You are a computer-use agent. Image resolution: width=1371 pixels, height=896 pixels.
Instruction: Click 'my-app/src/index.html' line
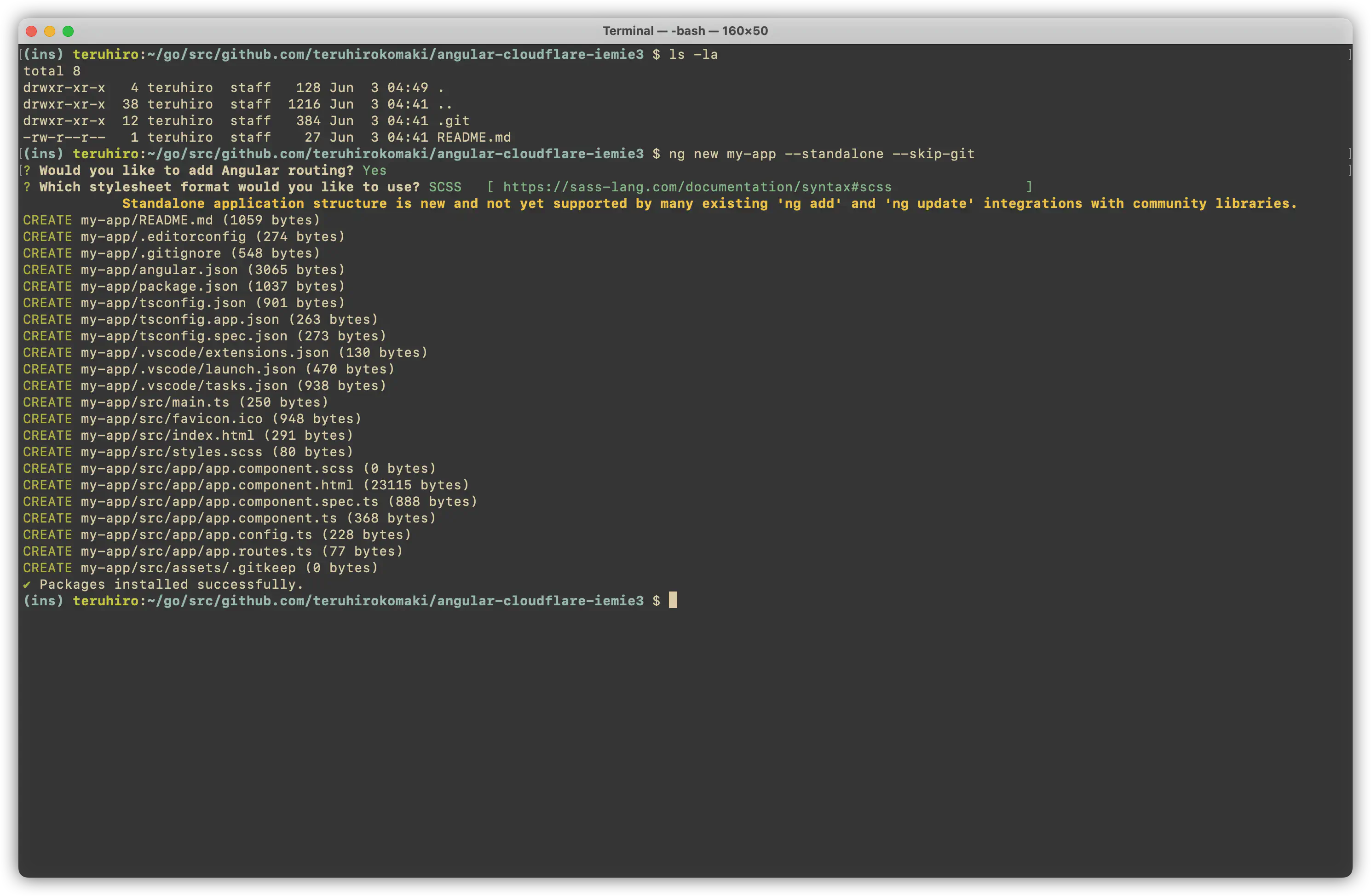pyautogui.click(x=188, y=435)
